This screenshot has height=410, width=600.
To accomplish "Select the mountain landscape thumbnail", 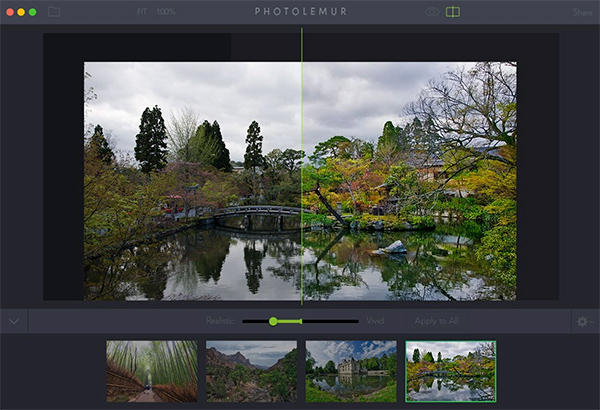I will point(251,371).
